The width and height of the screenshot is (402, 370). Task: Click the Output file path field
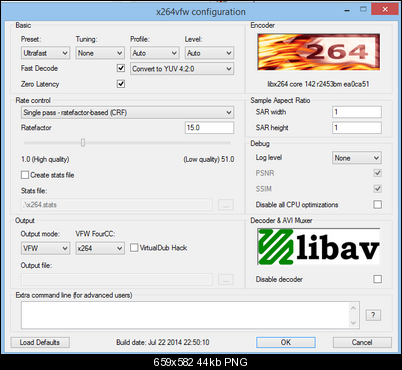[x=117, y=279]
